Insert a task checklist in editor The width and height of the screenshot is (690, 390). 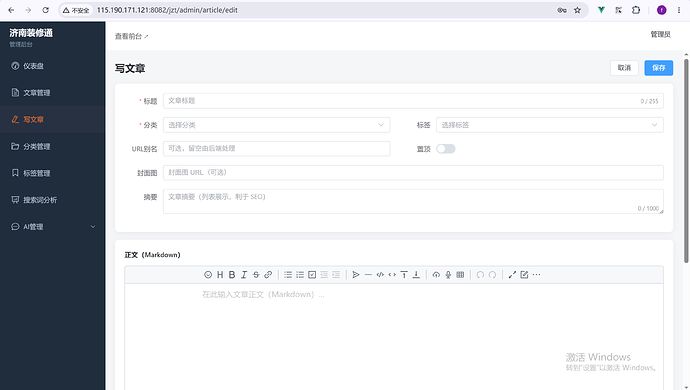pyautogui.click(x=312, y=275)
